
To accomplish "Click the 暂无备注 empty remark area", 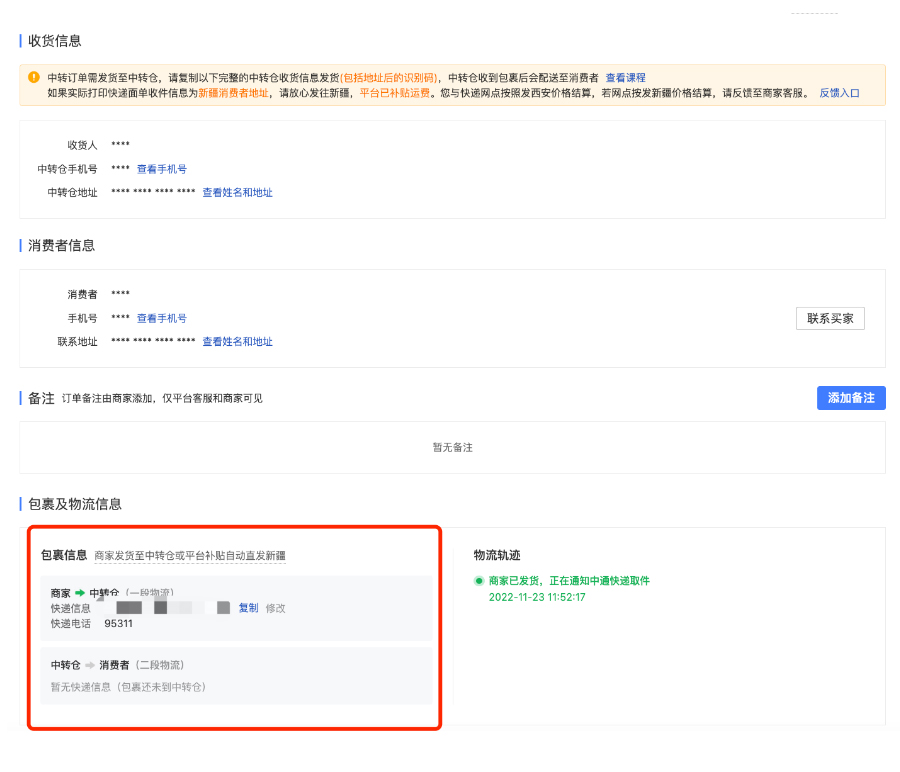I will pyautogui.click(x=452, y=448).
